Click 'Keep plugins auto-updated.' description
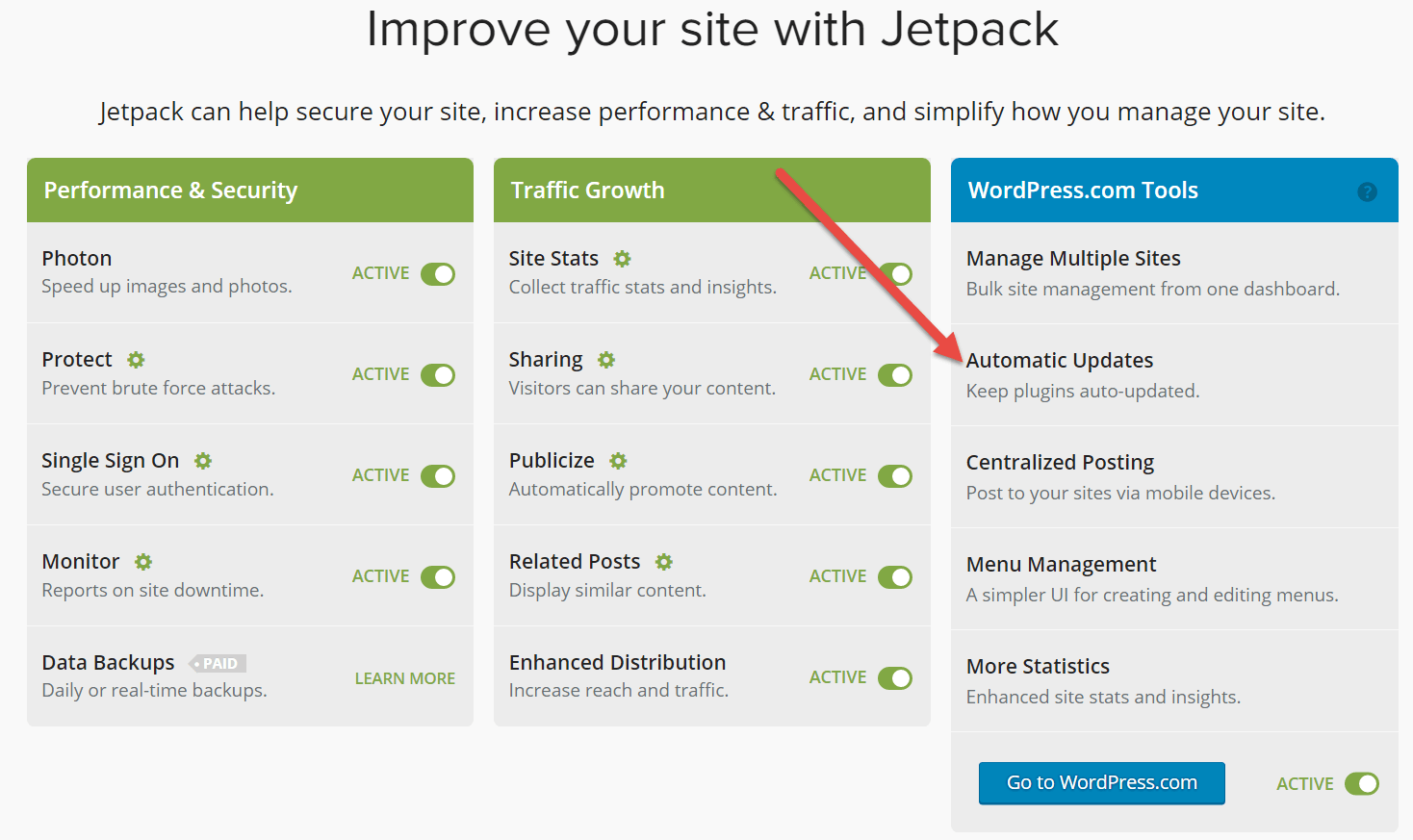The width and height of the screenshot is (1413, 840). click(x=1083, y=392)
